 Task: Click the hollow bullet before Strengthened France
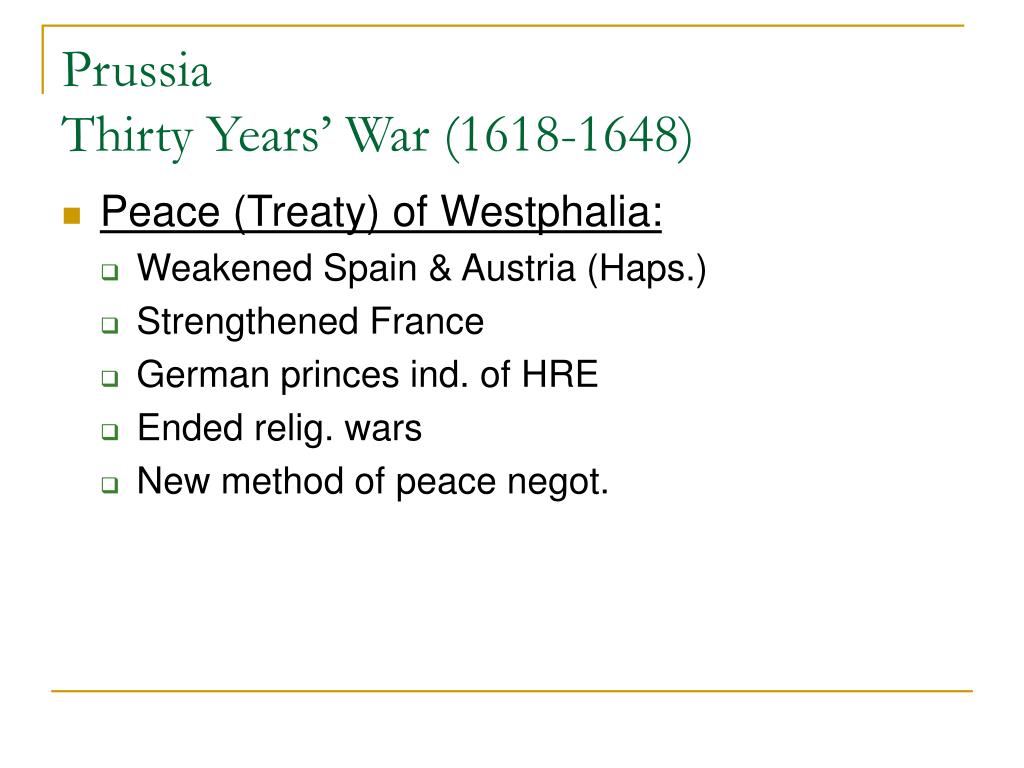click(110, 325)
